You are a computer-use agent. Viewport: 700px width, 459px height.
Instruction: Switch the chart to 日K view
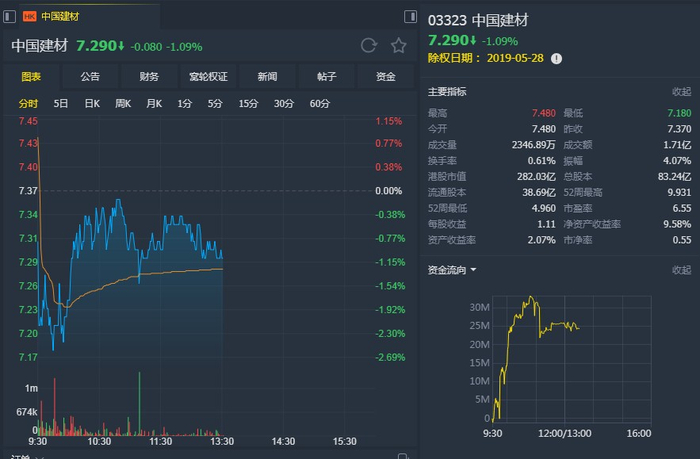point(92,104)
